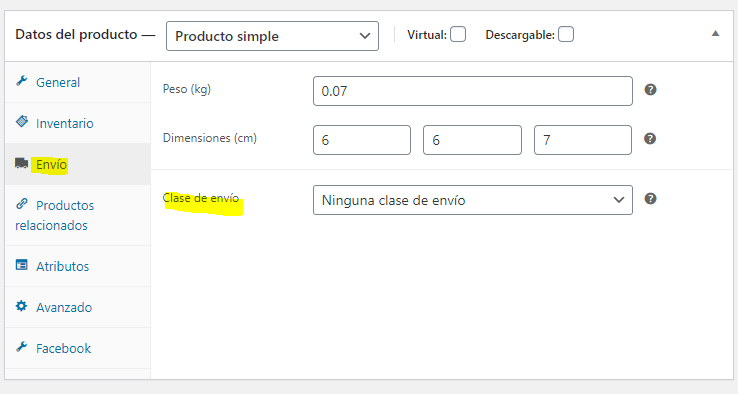Click the second Dimensiones field (width 6)
Image resolution: width=738 pixels, height=394 pixels.
(x=473, y=140)
